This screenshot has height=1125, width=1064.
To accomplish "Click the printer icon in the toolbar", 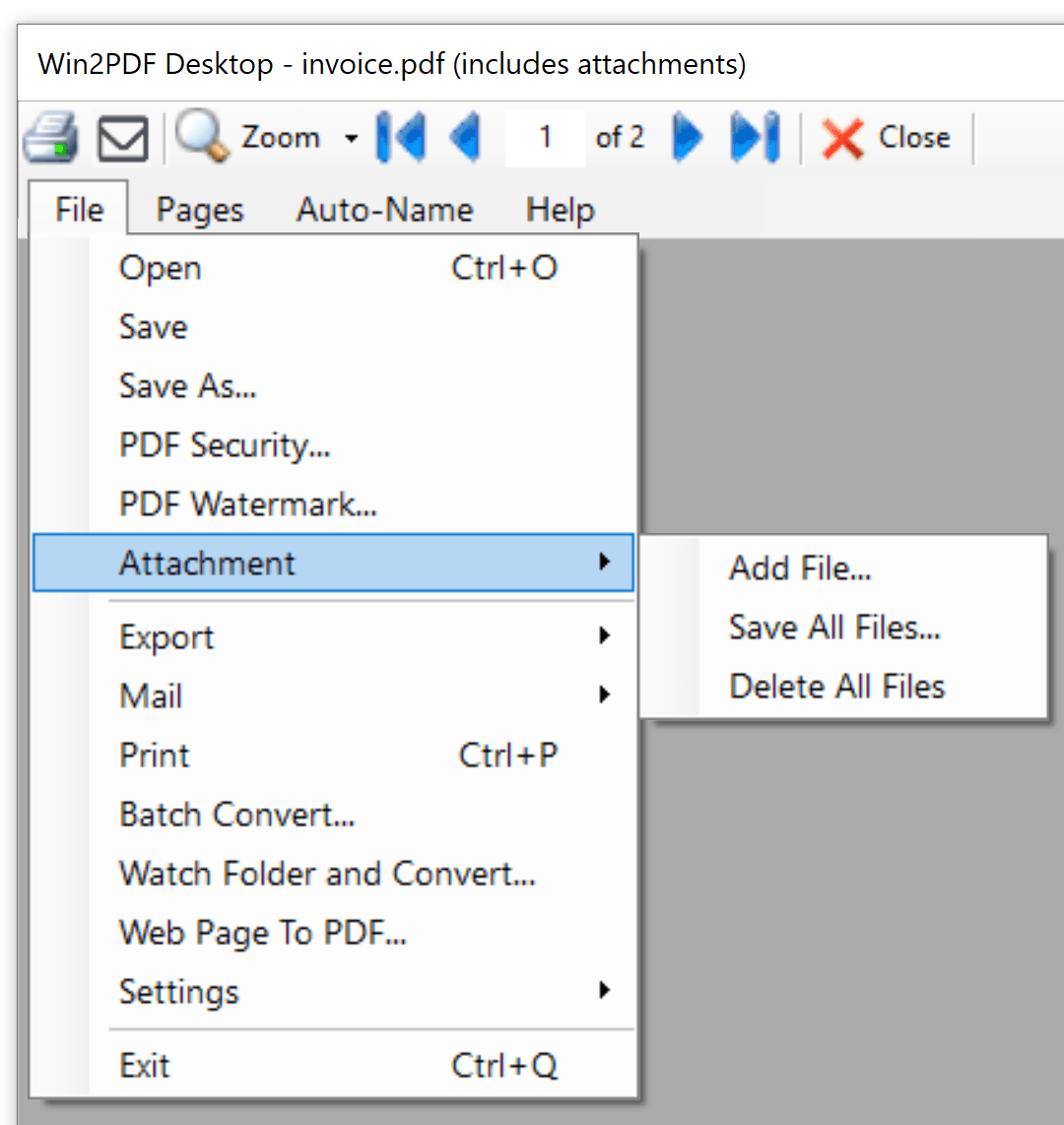I will point(51,136).
